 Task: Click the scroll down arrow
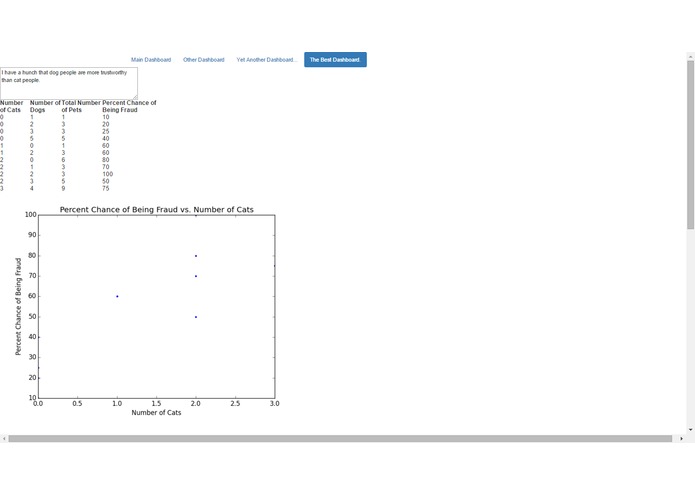[691, 430]
